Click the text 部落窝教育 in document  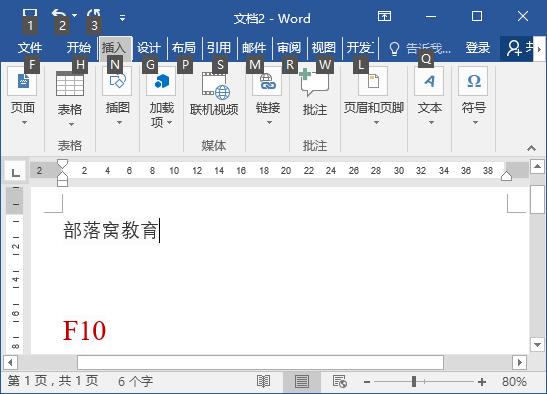tap(110, 230)
